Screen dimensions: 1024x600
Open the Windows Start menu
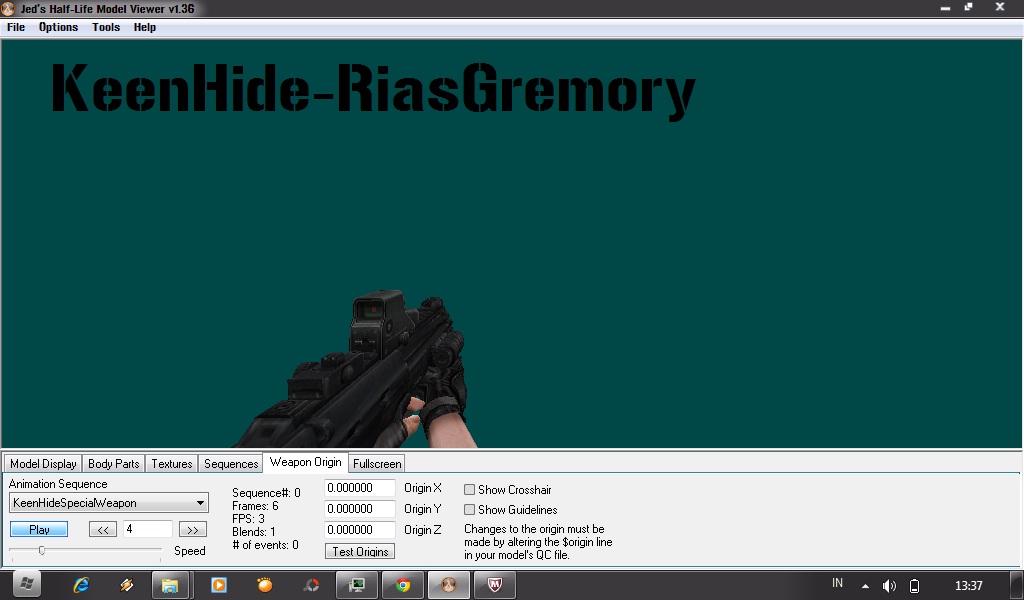tap(25, 585)
